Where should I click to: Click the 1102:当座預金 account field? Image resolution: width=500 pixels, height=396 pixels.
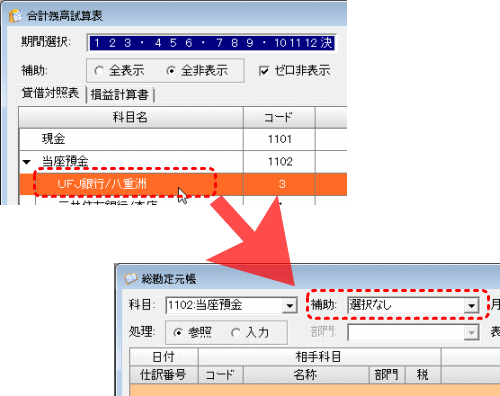click(224, 305)
